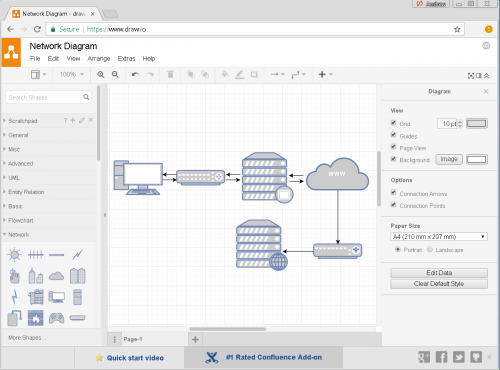Click the grid color swatch
The image size is (500, 370).
[477, 123]
